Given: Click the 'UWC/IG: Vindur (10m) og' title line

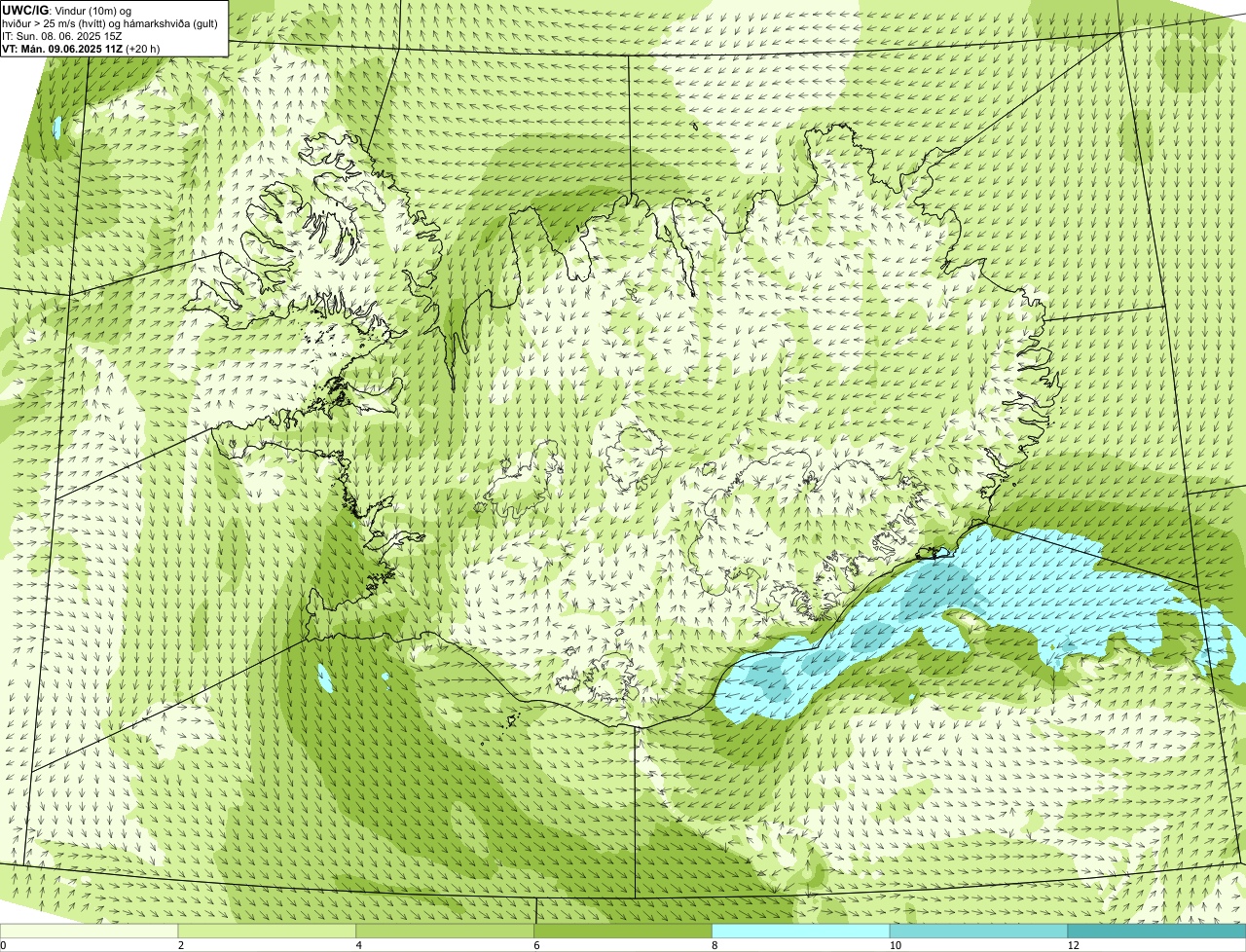Looking at the screenshot, I should (68, 11).
